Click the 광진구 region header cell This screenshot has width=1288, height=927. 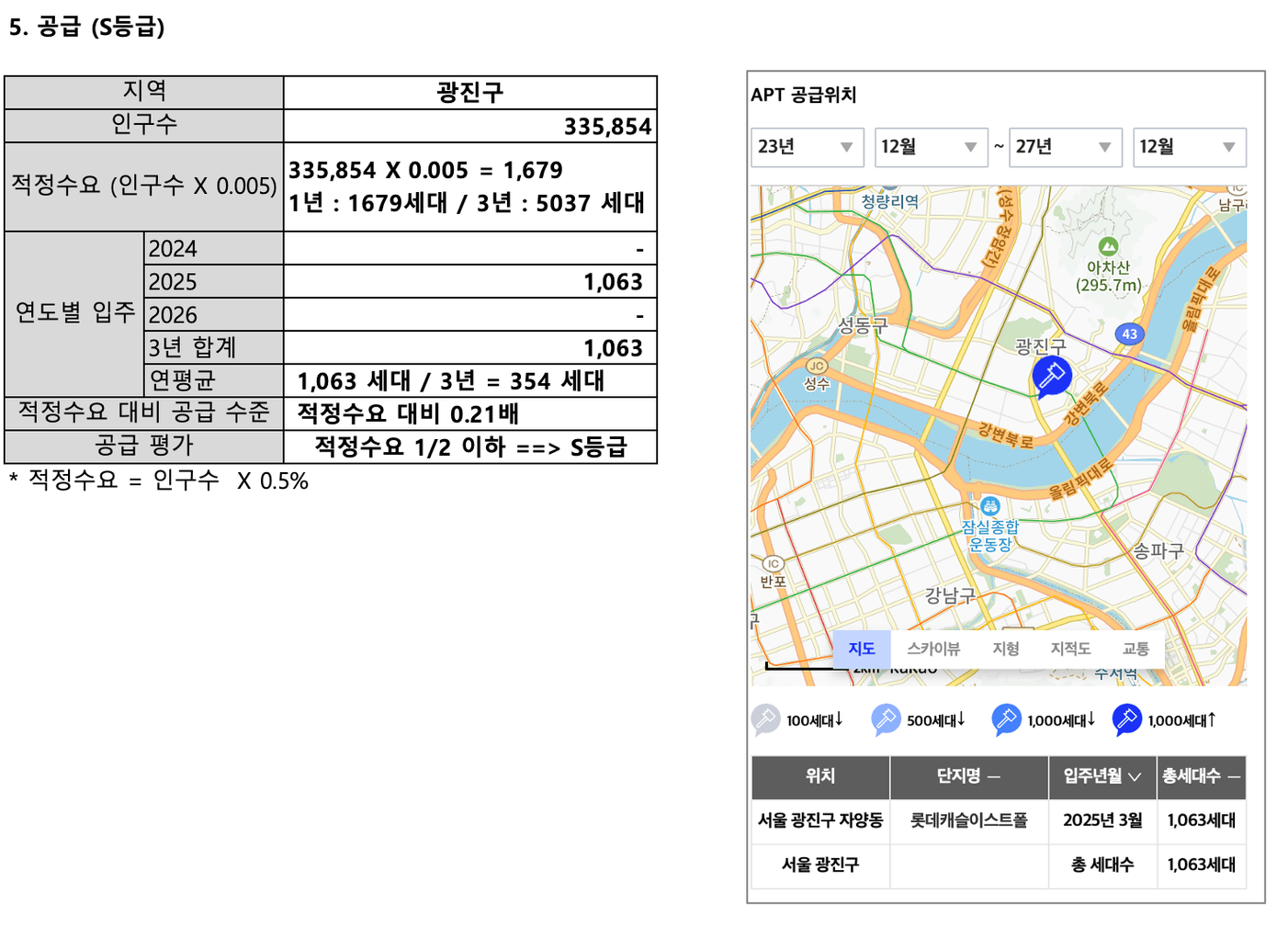[x=470, y=93]
